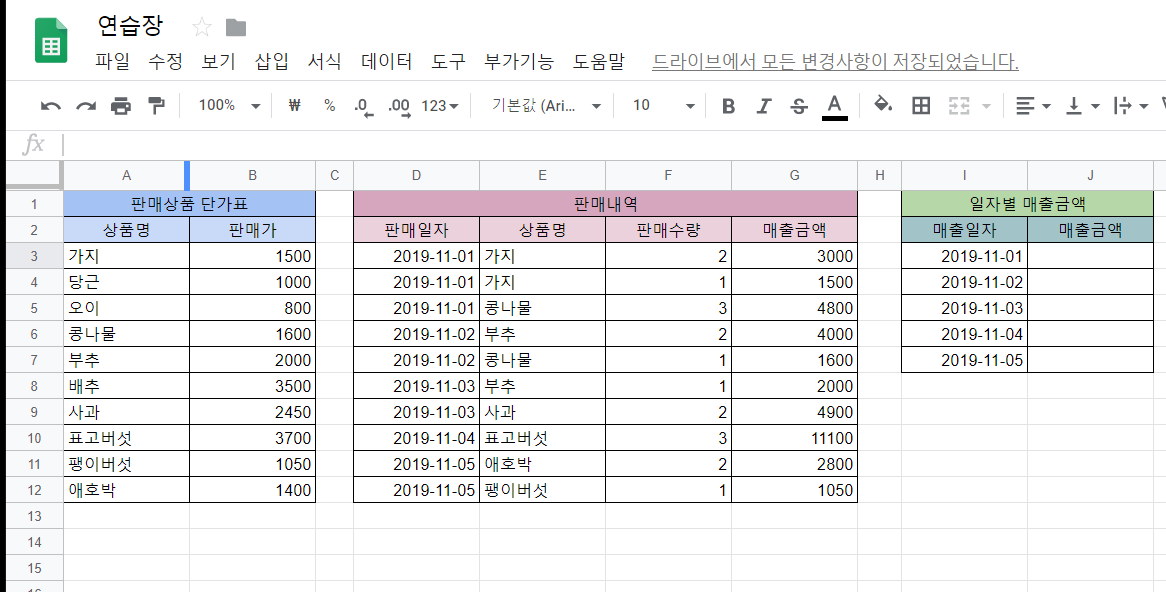Select column A header

pos(126,176)
